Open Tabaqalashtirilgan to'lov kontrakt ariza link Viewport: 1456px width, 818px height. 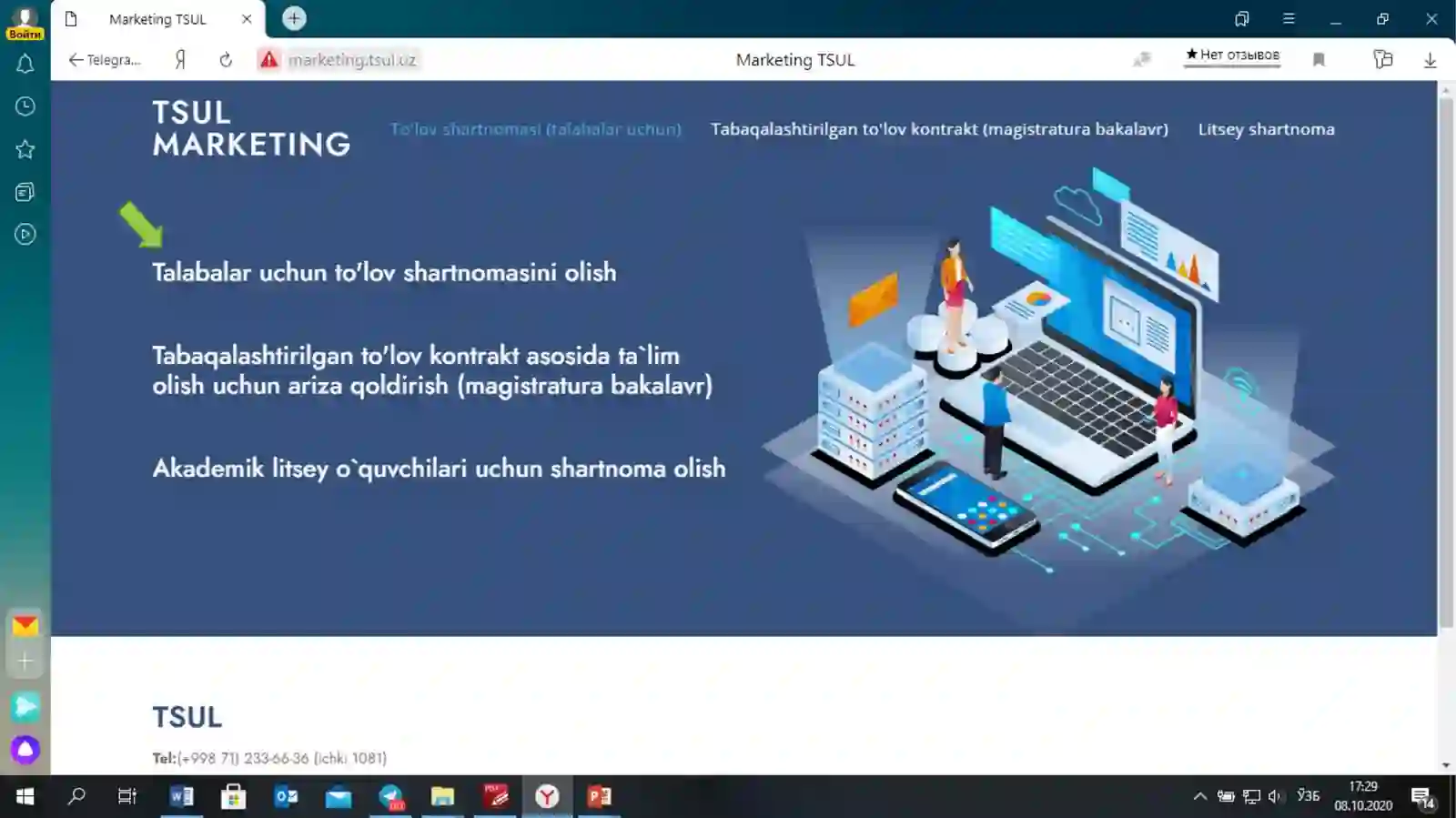click(432, 370)
